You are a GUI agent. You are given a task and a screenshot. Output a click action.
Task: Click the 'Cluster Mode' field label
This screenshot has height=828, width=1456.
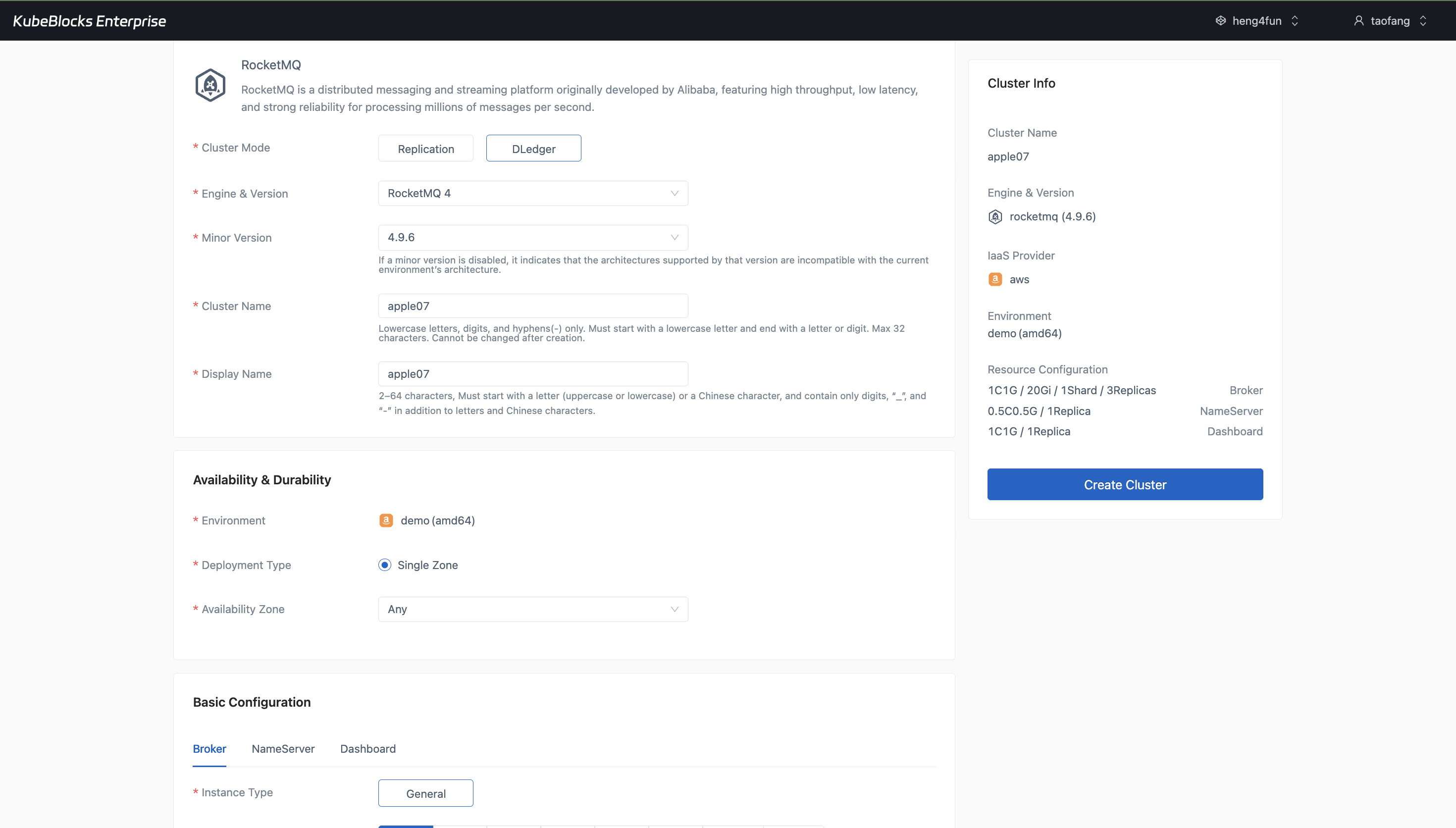[x=235, y=147]
